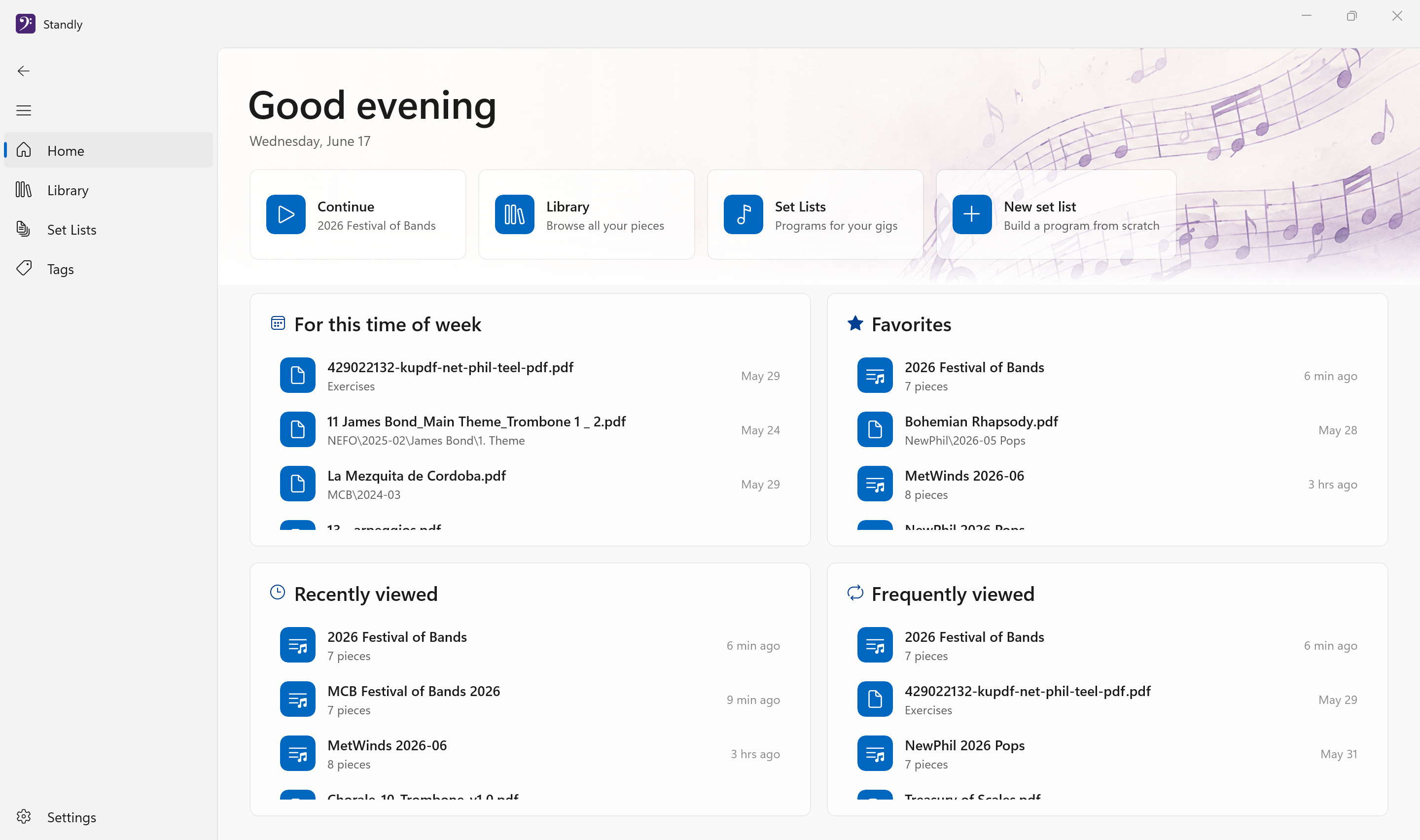Open La Mezquita de Cordoba.pdf
The image size is (1420, 840).
pyautogui.click(x=530, y=484)
